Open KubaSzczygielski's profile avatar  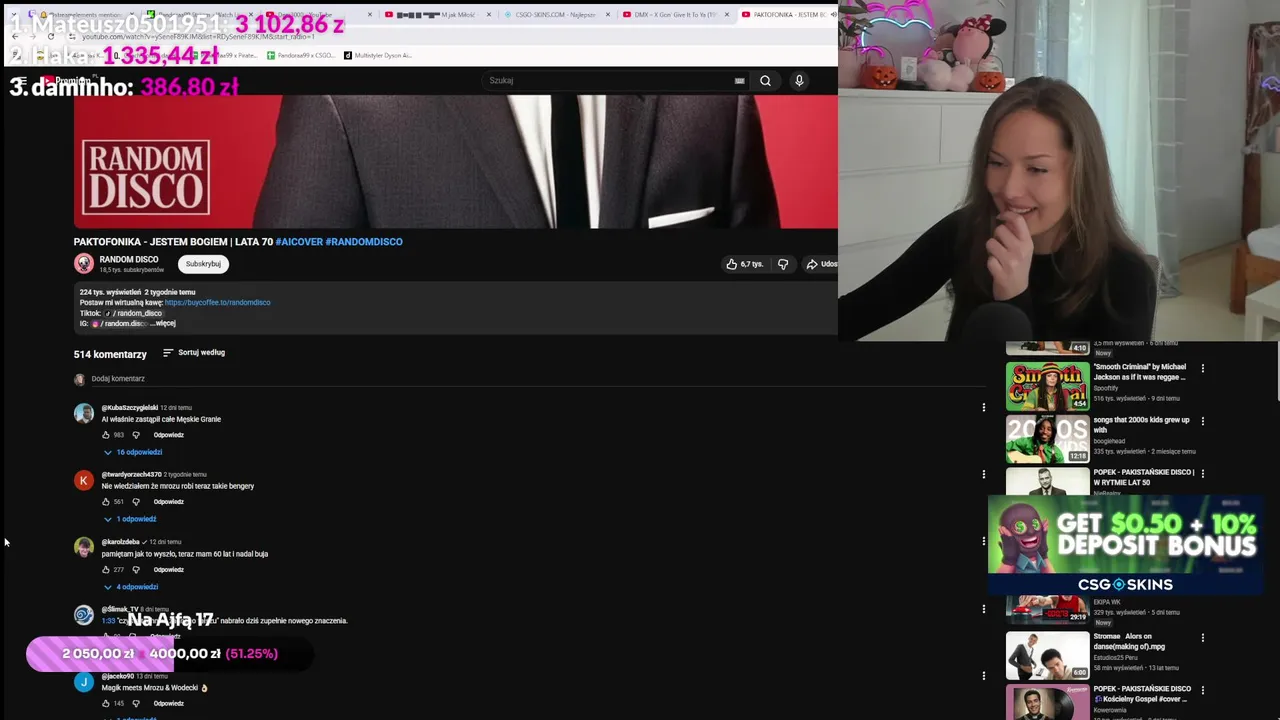pos(84,413)
